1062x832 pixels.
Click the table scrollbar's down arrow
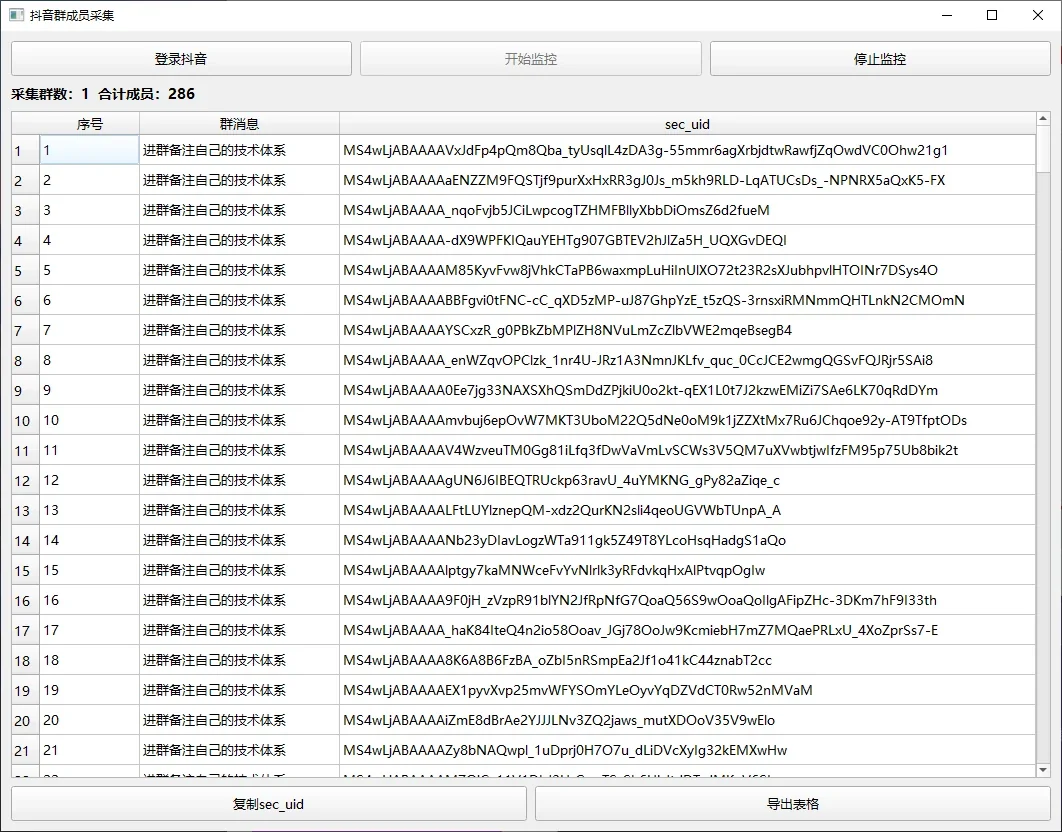[x=1043, y=770]
